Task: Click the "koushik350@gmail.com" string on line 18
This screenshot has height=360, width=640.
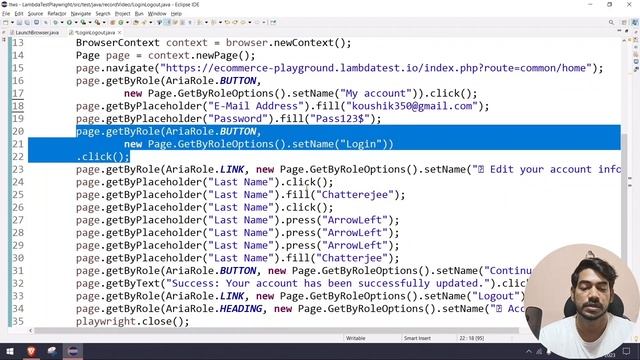Action: (x=412, y=106)
